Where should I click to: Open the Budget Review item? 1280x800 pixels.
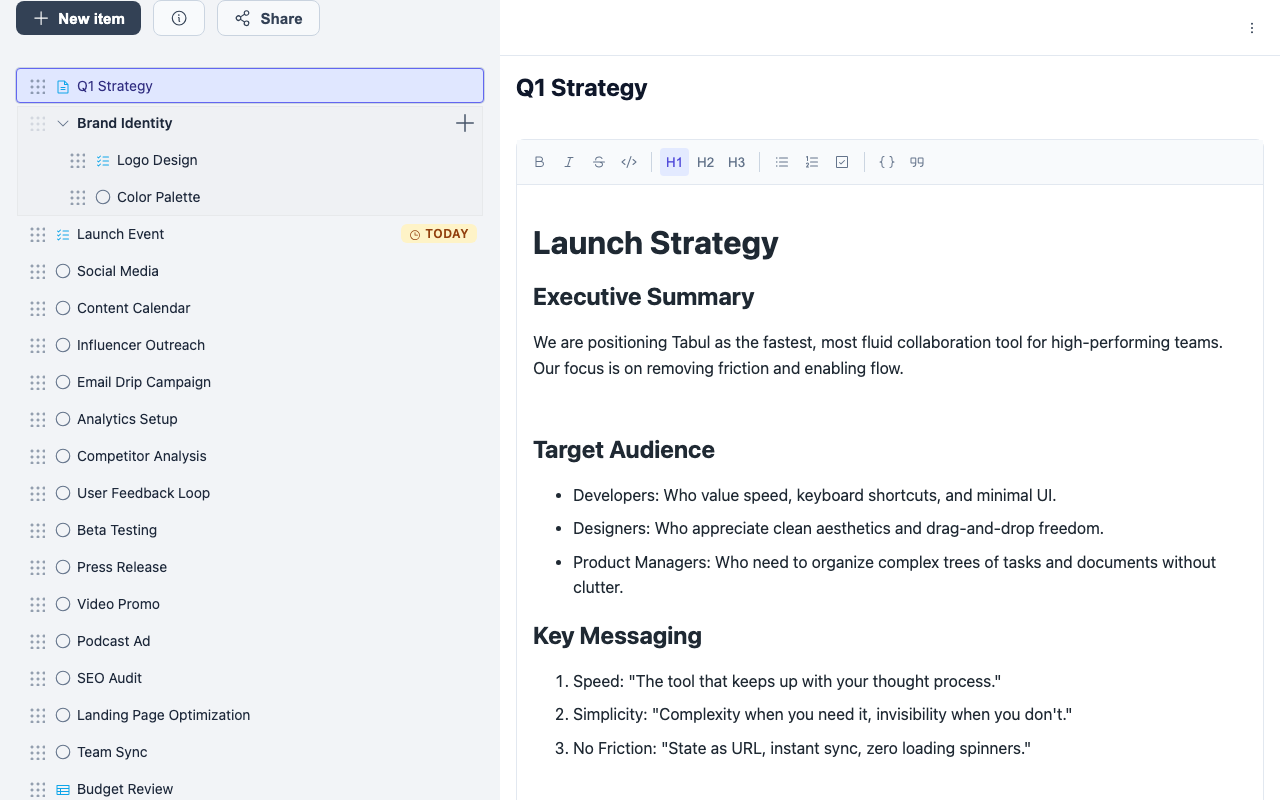tap(125, 789)
